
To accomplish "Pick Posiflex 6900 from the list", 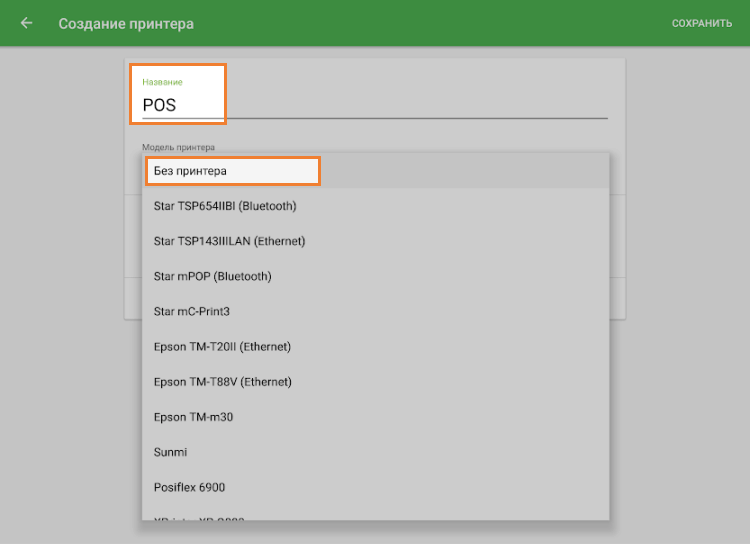I will coord(189,487).
